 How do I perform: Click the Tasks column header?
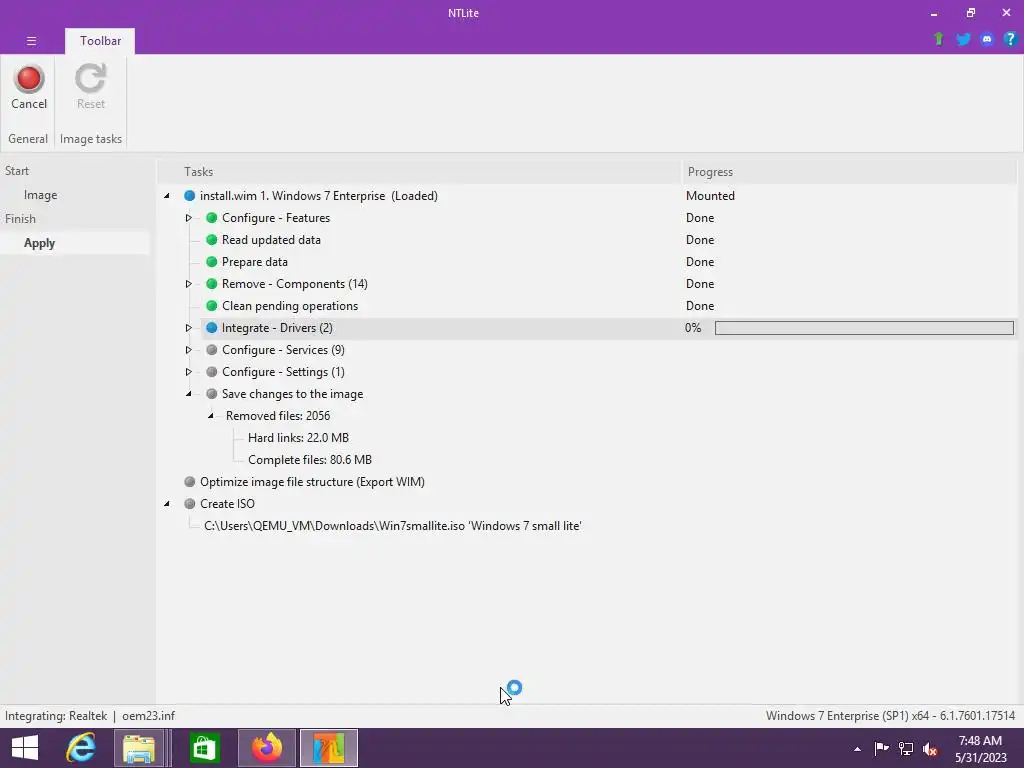[419, 172]
